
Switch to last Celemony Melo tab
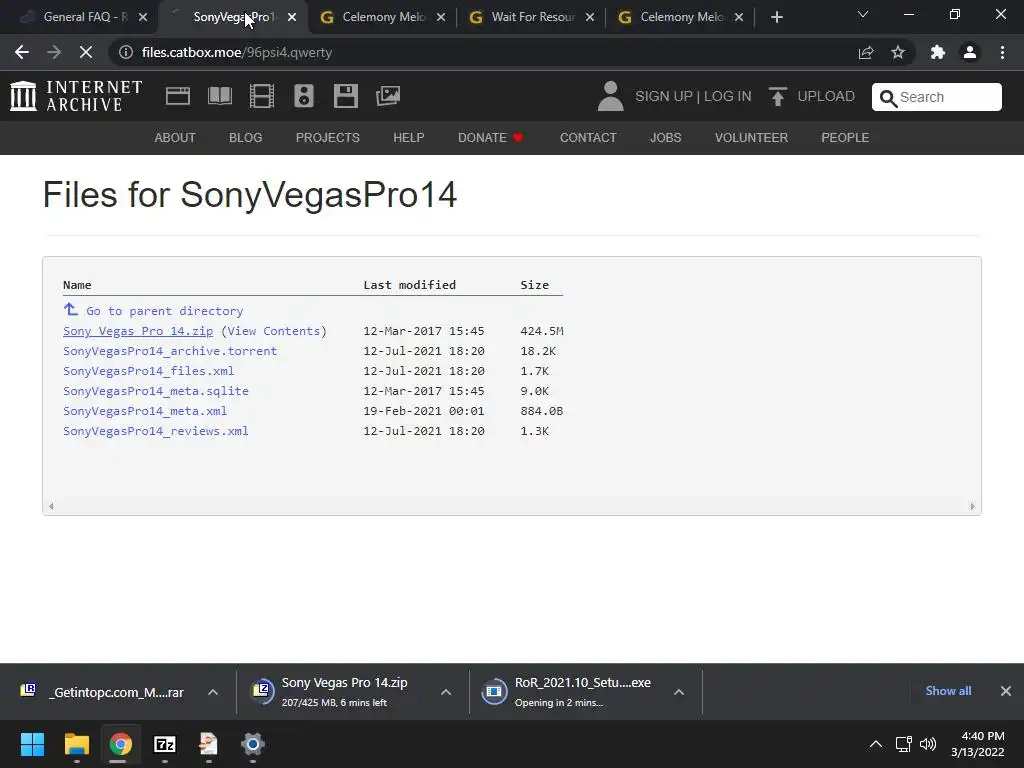[x=680, y=17]
